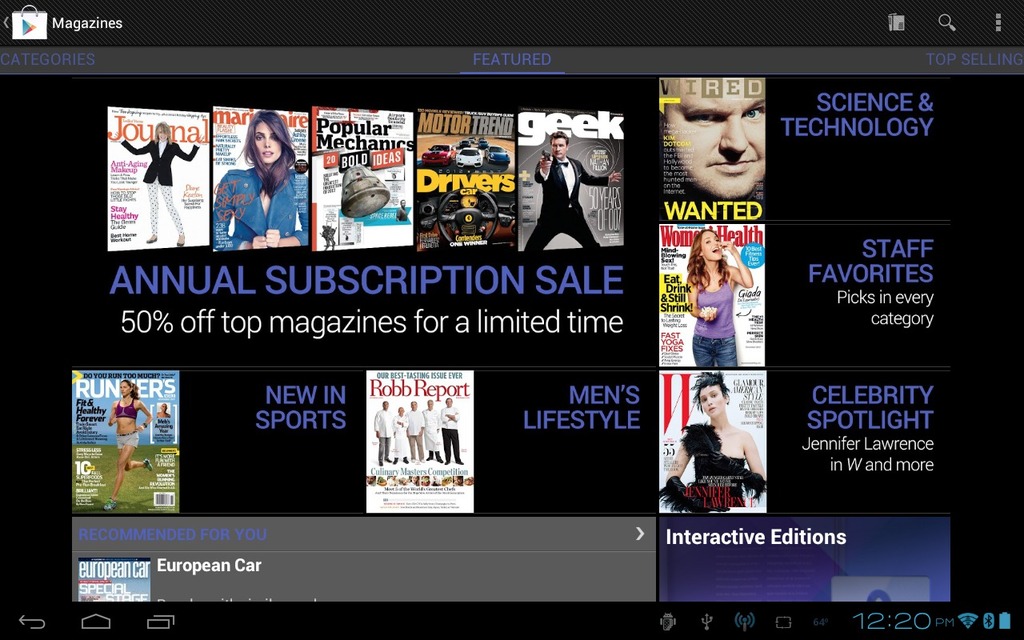Open the Marie Claire magazine cover
The width and height of the screenshot is (1024, 640).
click(260, 178)
